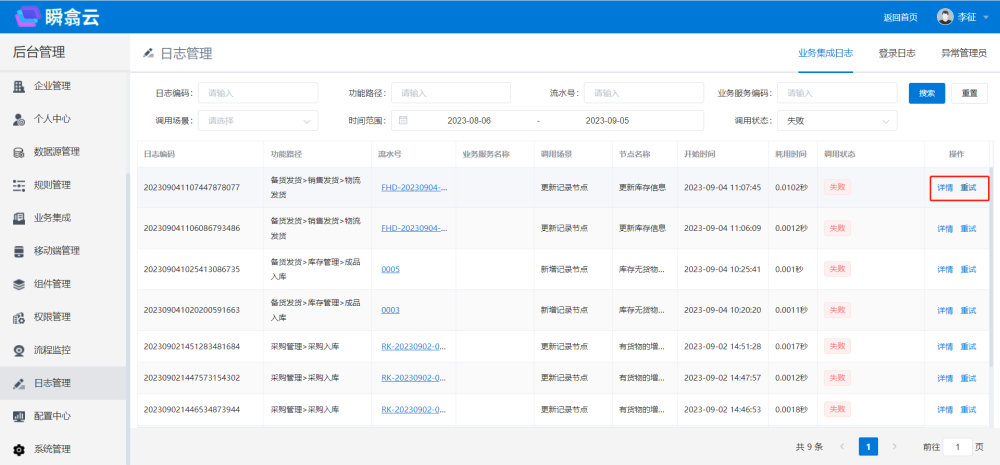
Task: Click the 个人中心 user icon
Action: pyautogui.click(x=18, y=119)
